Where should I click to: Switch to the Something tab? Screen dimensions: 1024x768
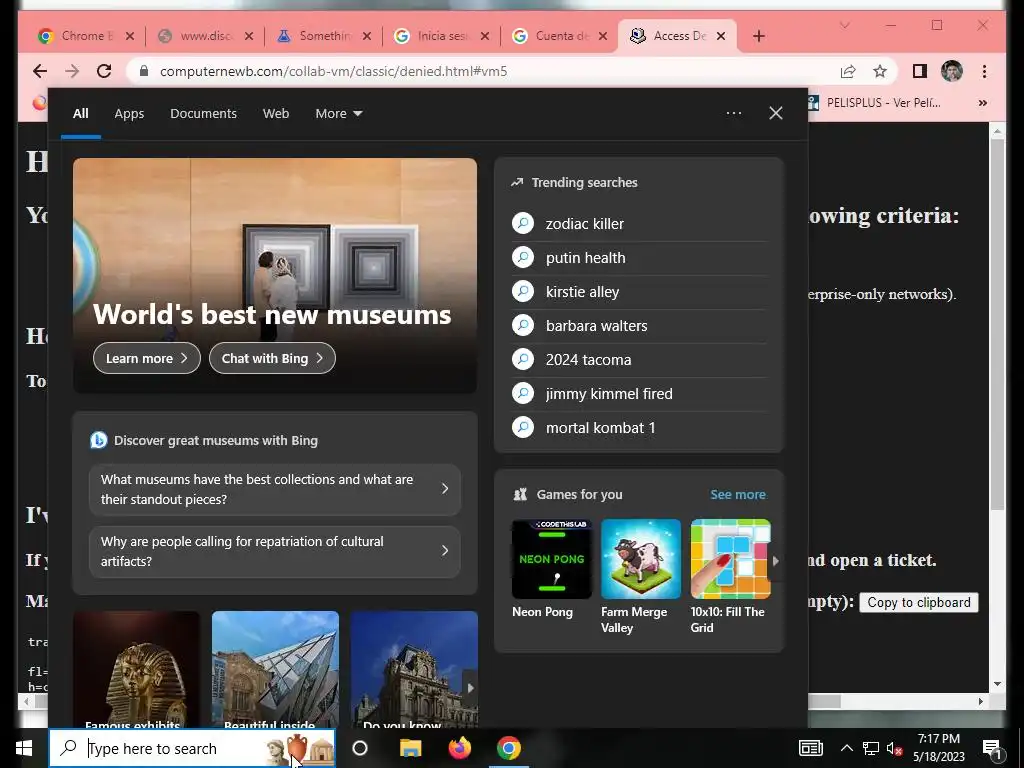(x=324, y=36)
